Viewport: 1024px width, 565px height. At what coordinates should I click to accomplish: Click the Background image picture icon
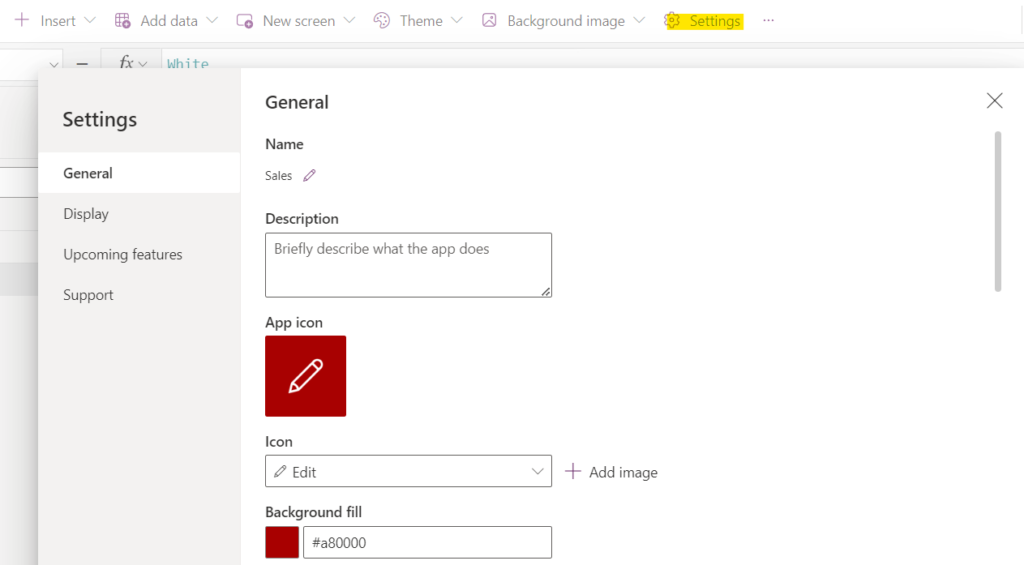[x=489, y=20]
